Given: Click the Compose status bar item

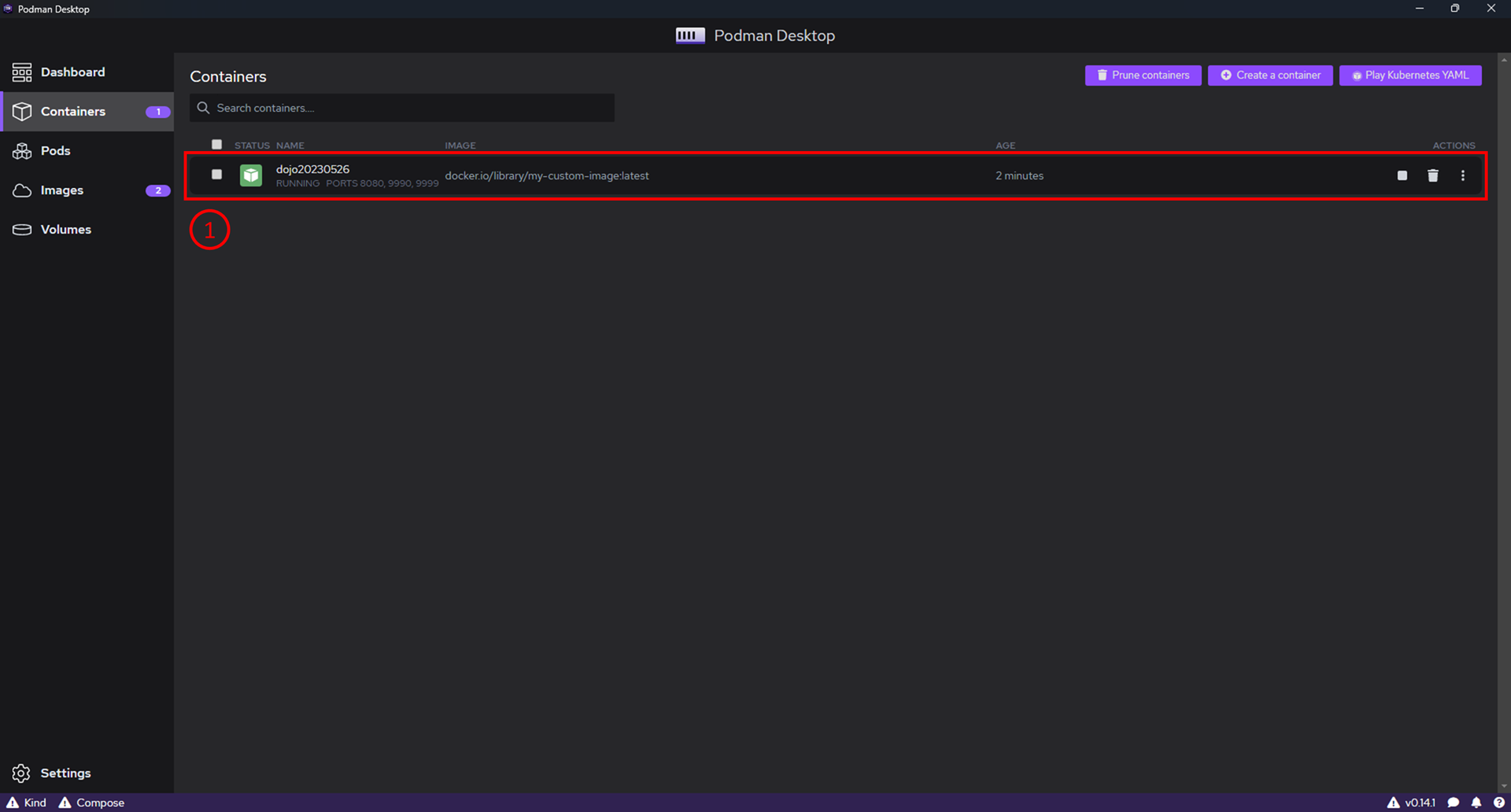Looking at the screenshot, I should (91, 803).
